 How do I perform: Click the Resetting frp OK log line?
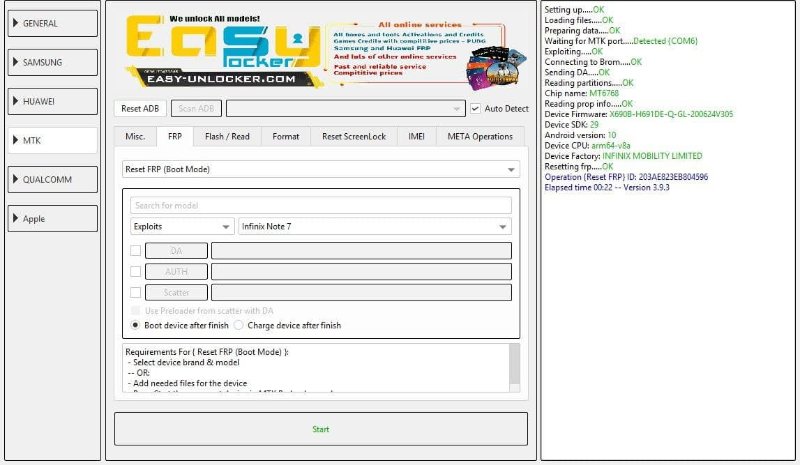point(579,166)
